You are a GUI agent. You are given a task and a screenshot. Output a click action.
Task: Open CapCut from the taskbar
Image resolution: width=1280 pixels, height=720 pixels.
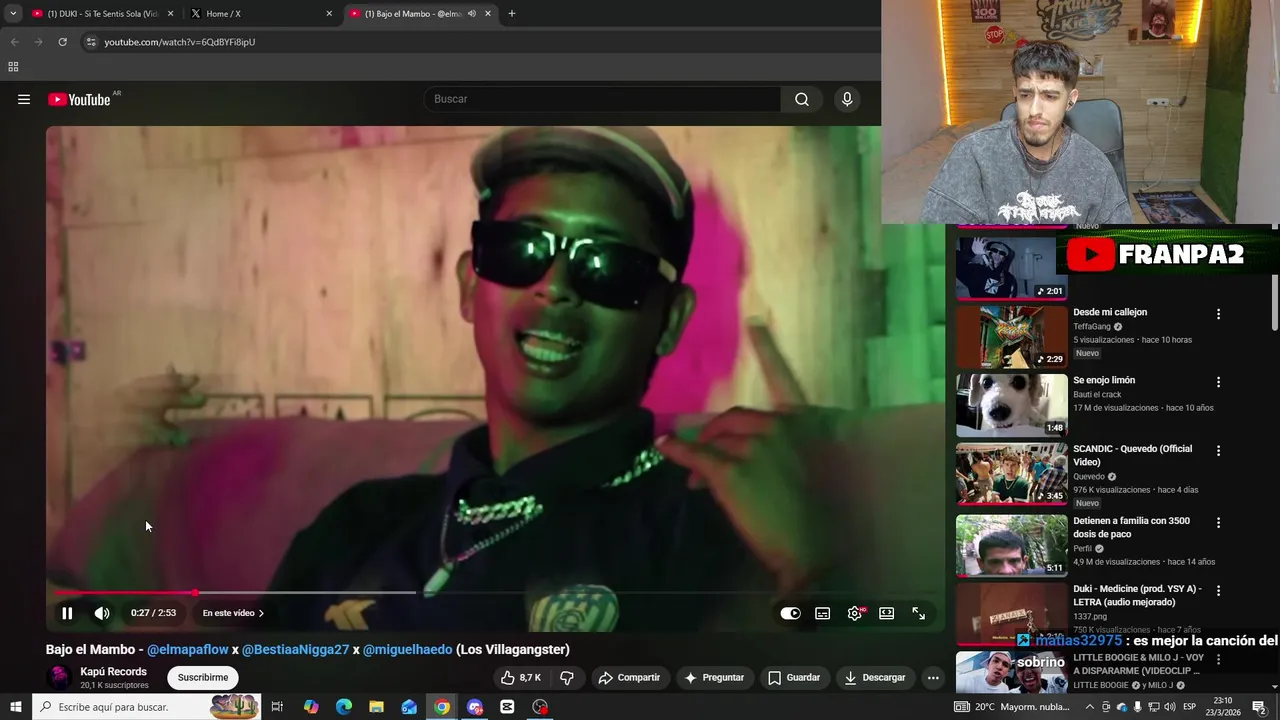tap(507, 707)
